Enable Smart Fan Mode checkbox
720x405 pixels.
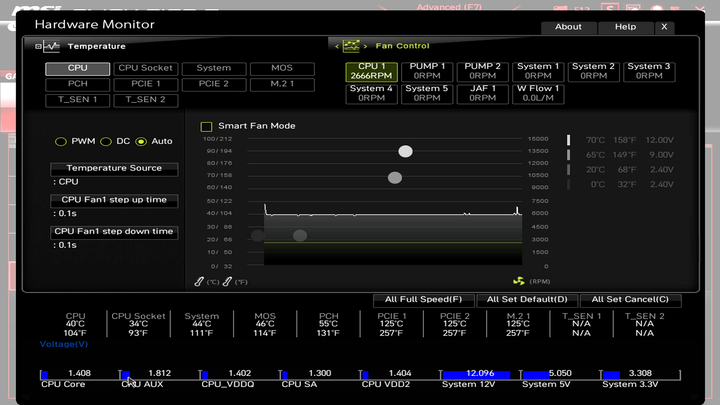[x=206, y=126]
